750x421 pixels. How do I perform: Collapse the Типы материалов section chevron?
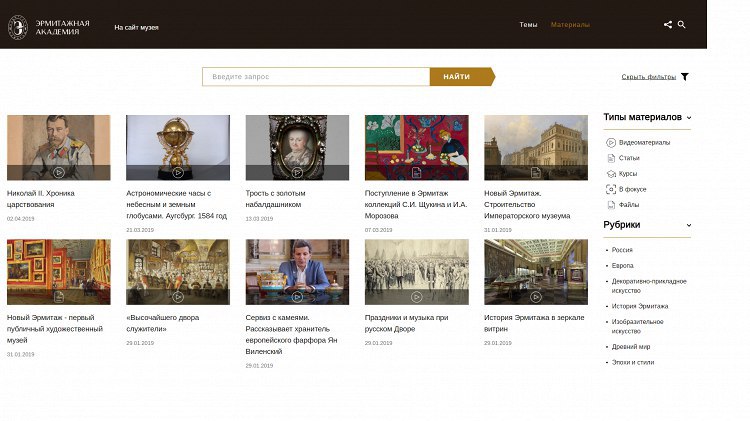(689, 118)
